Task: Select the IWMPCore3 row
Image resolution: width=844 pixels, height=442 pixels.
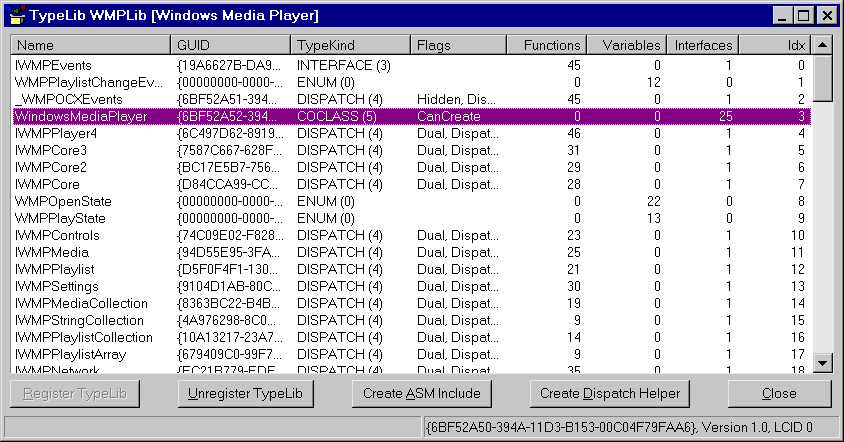Action: click(x=411, y=150)
